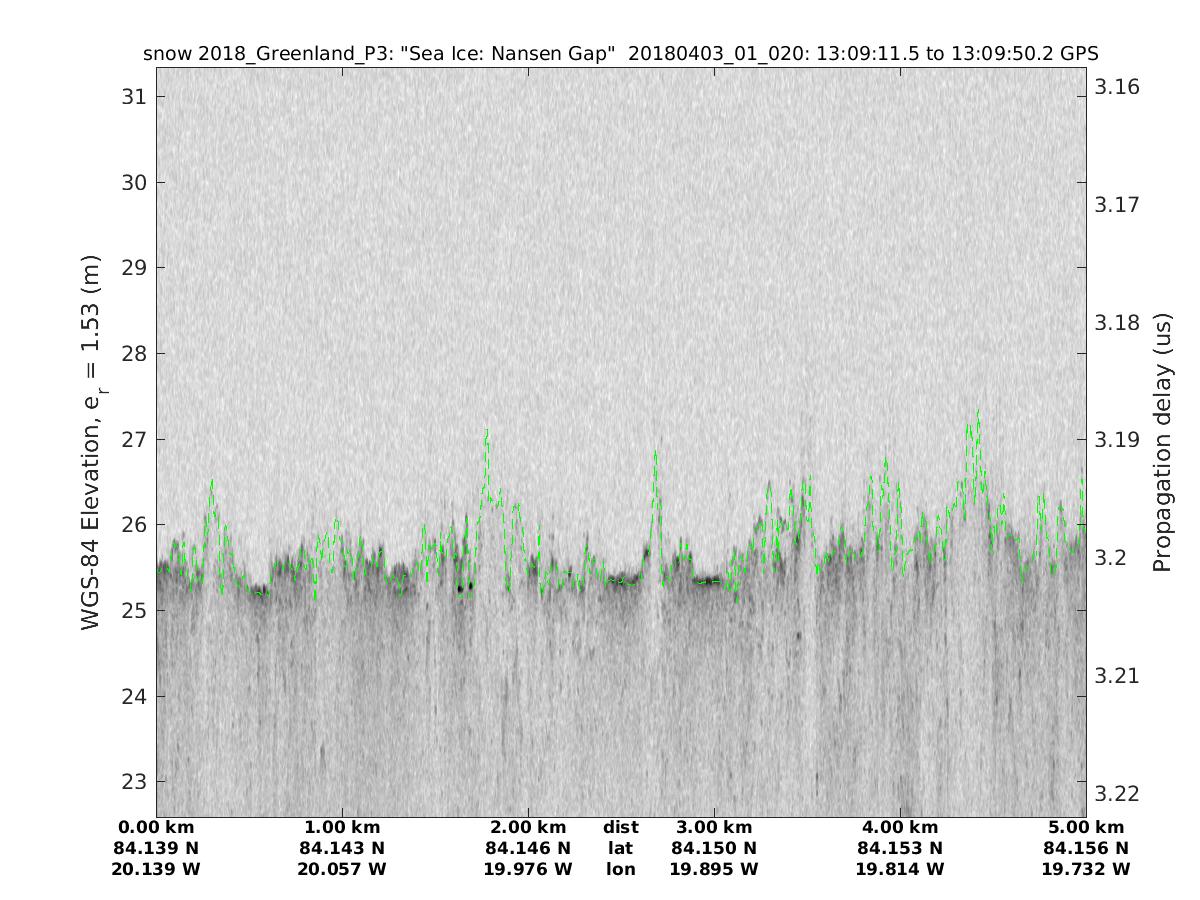Screen dimensions: 1200x900
Task: Click the 'lon' axis row label
Action: click(x=620, y=870)
